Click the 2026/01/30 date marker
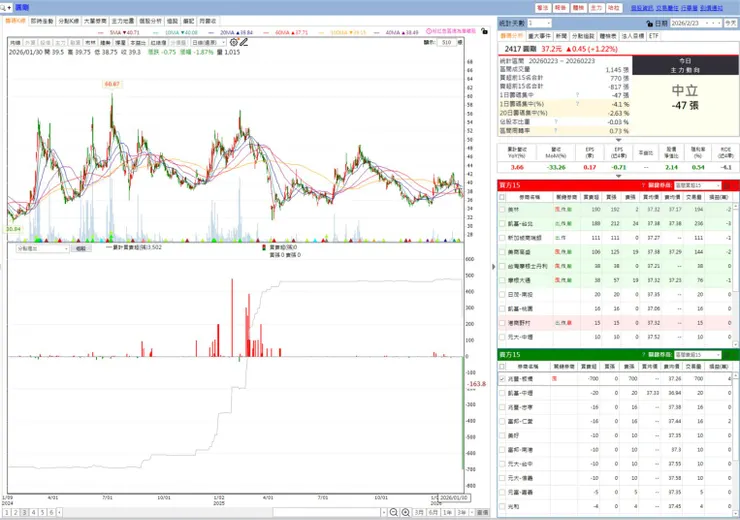Screen dimensions: 740x520 coord(454,497)
